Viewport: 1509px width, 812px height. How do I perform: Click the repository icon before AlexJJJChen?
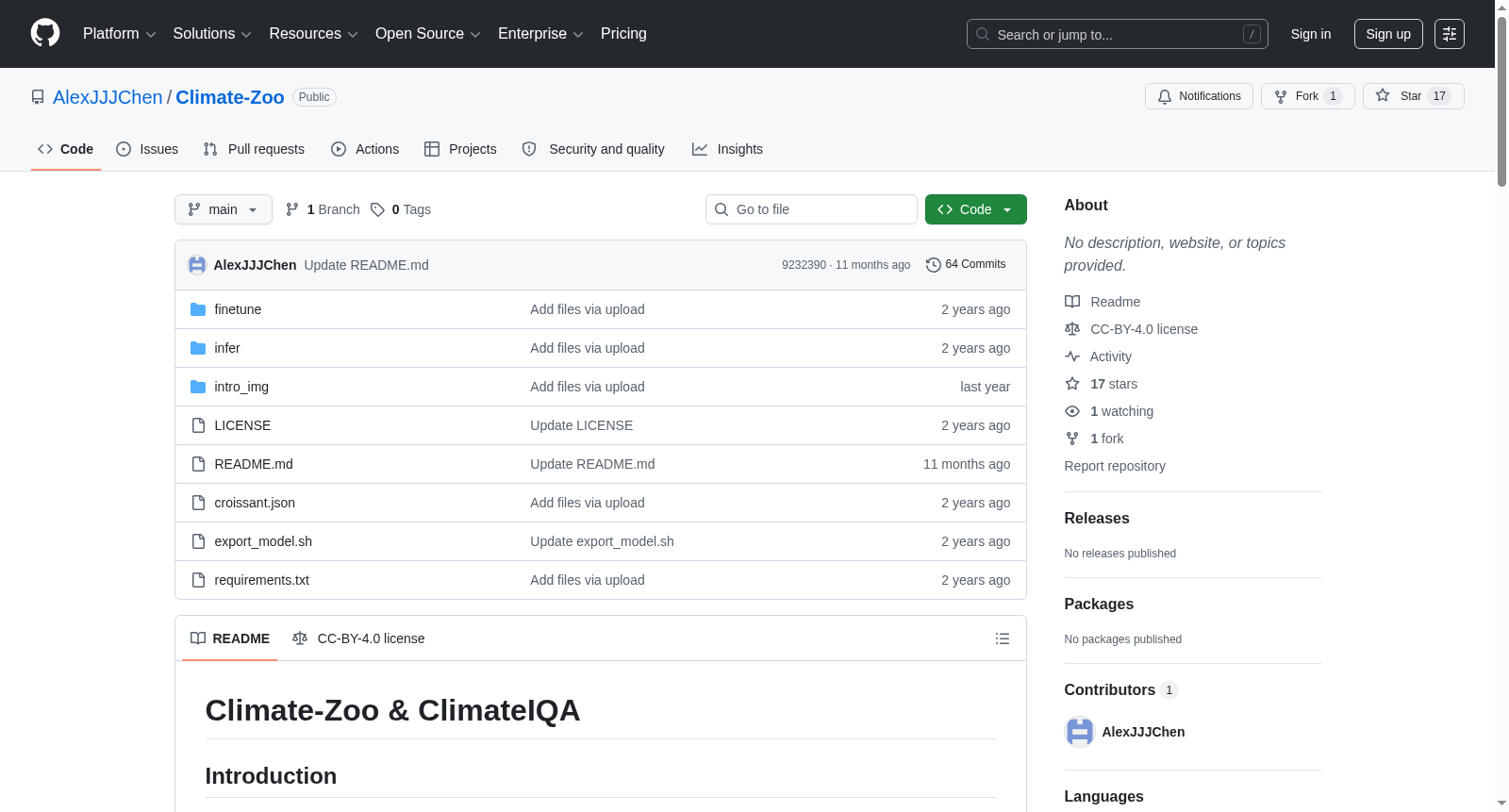pos(38,97)
